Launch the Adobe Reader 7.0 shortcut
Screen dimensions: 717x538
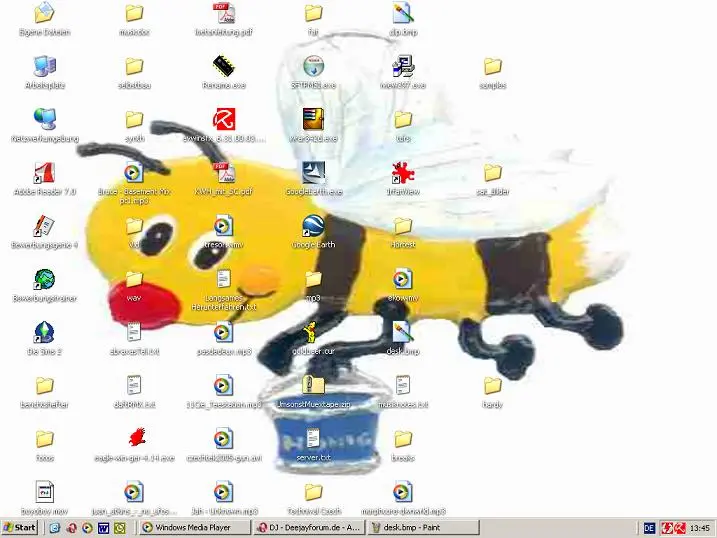pyautogui.click(x=44, y=173)
